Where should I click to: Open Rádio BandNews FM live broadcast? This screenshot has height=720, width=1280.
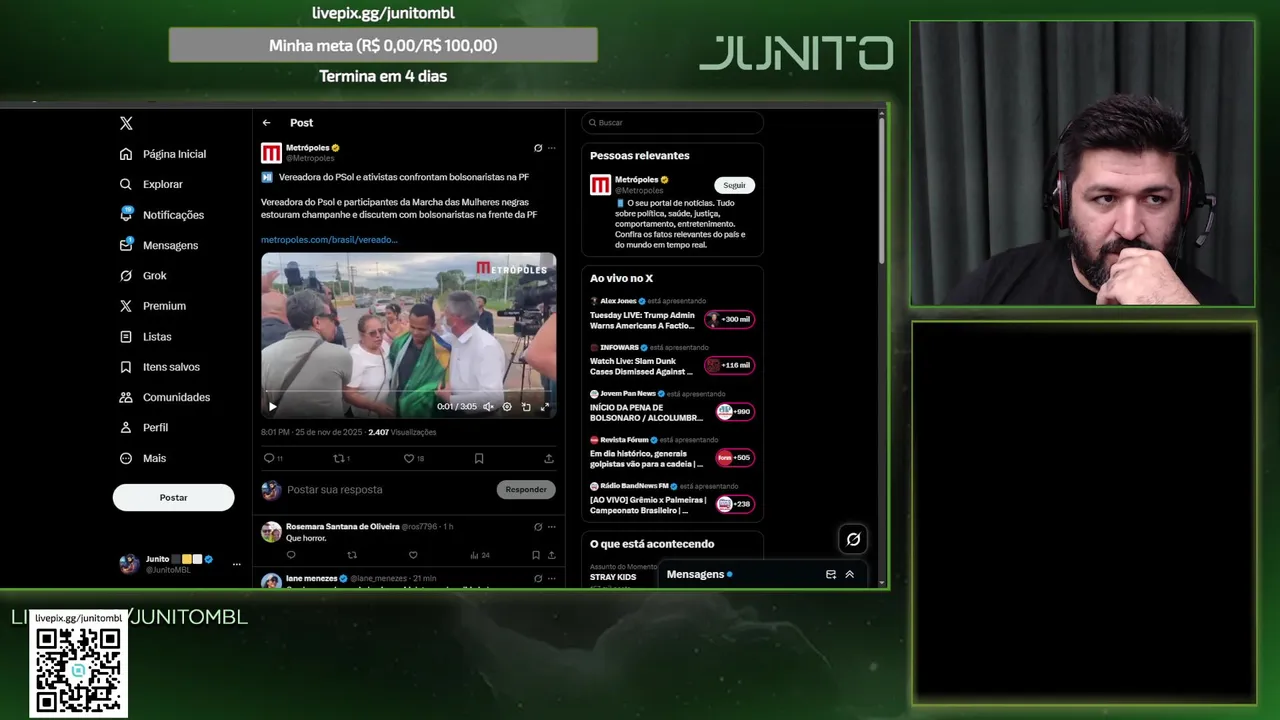[x=672, y=499]
